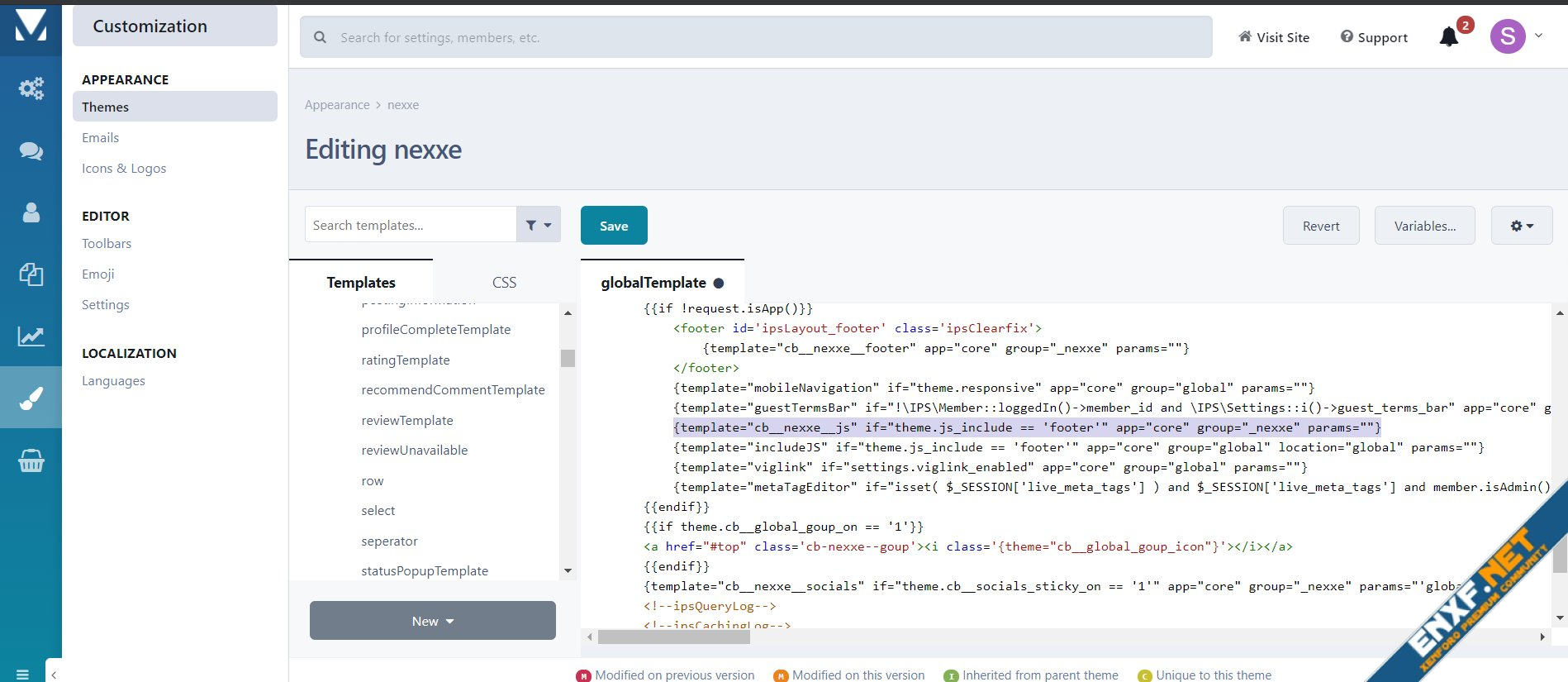
Task: Open the System gears icon in sidebar
Action: click(31, 88)
